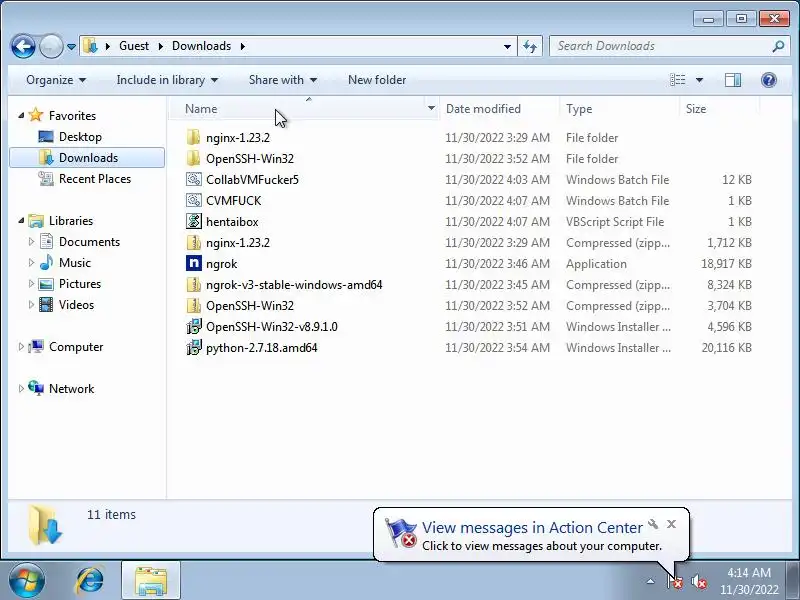Select hentaibox VBScript file icon
The image size is (800, 600).
[194, 221]
